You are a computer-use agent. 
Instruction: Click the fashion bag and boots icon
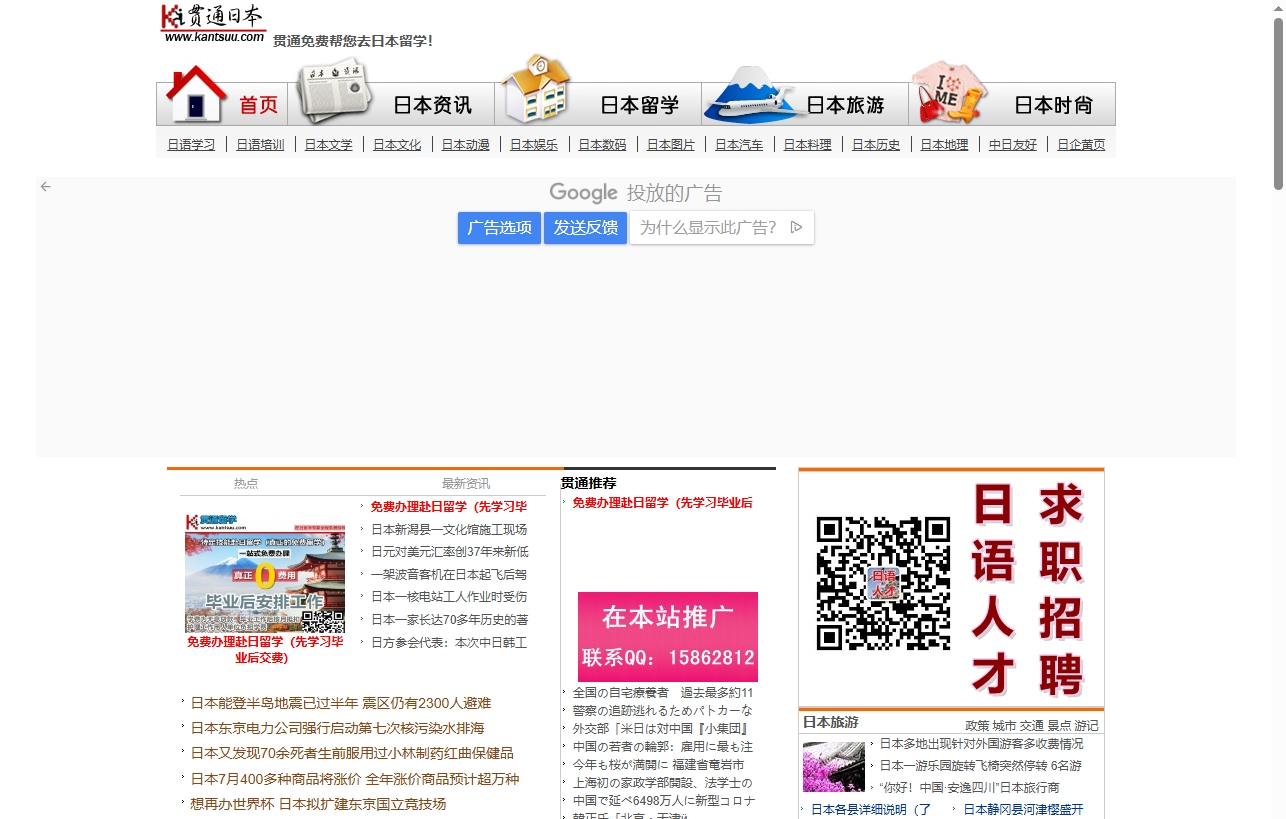coord(949,91)
